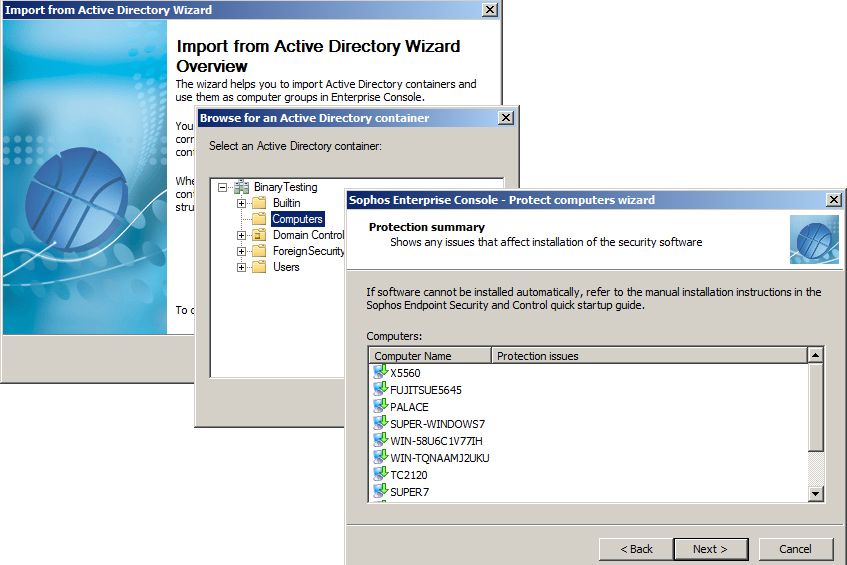847x565 pixels.
Task: Select the WIN-TQNAAMJ2UKU row text
Action: pyautogui.click(x=440, y=458)
